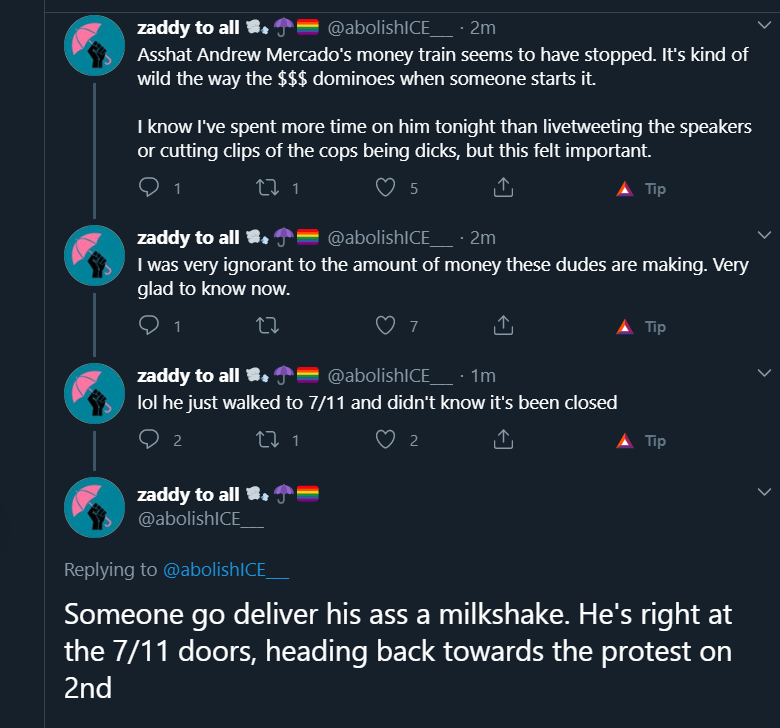Retweet the Andrew Mercado money train tweet
Image resolution: width=780 pixels, height=728 pixels.
[x=267, y=188]
